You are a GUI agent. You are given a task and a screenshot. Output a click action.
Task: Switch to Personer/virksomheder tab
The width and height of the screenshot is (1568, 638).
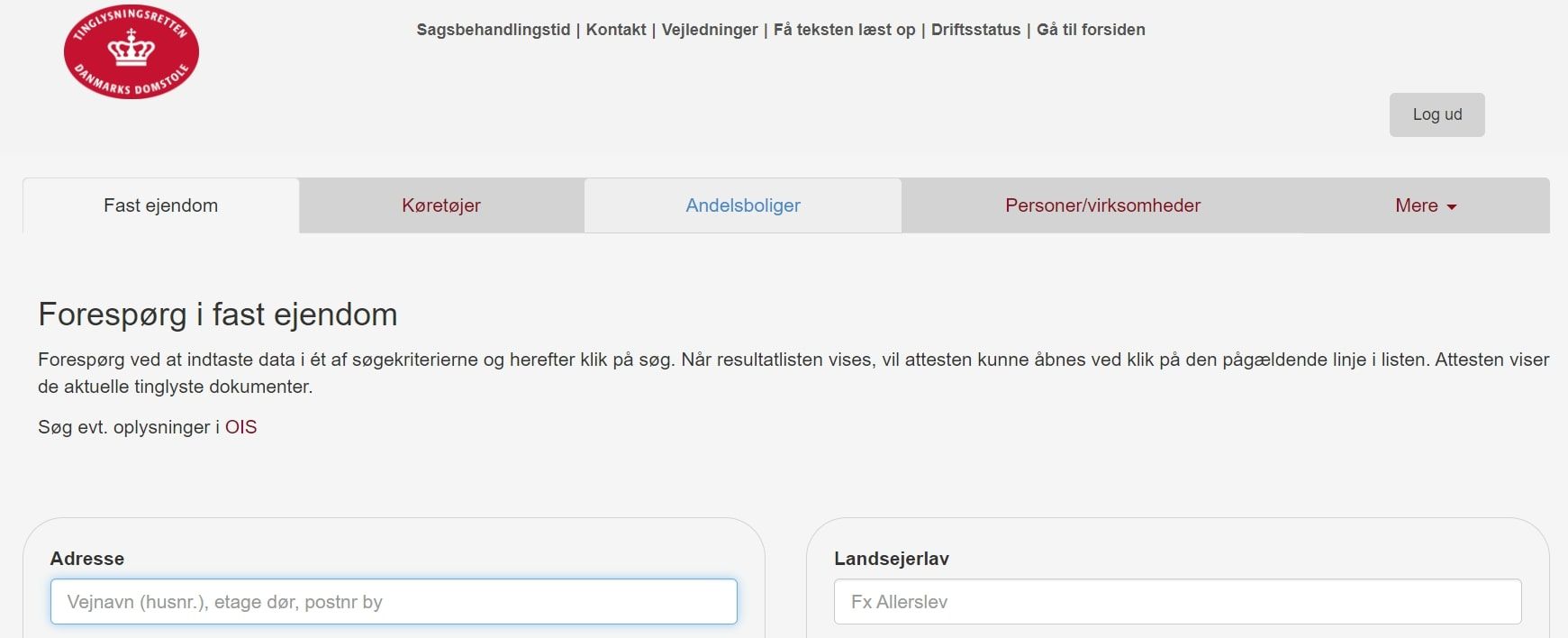[x=1102, y=205]
